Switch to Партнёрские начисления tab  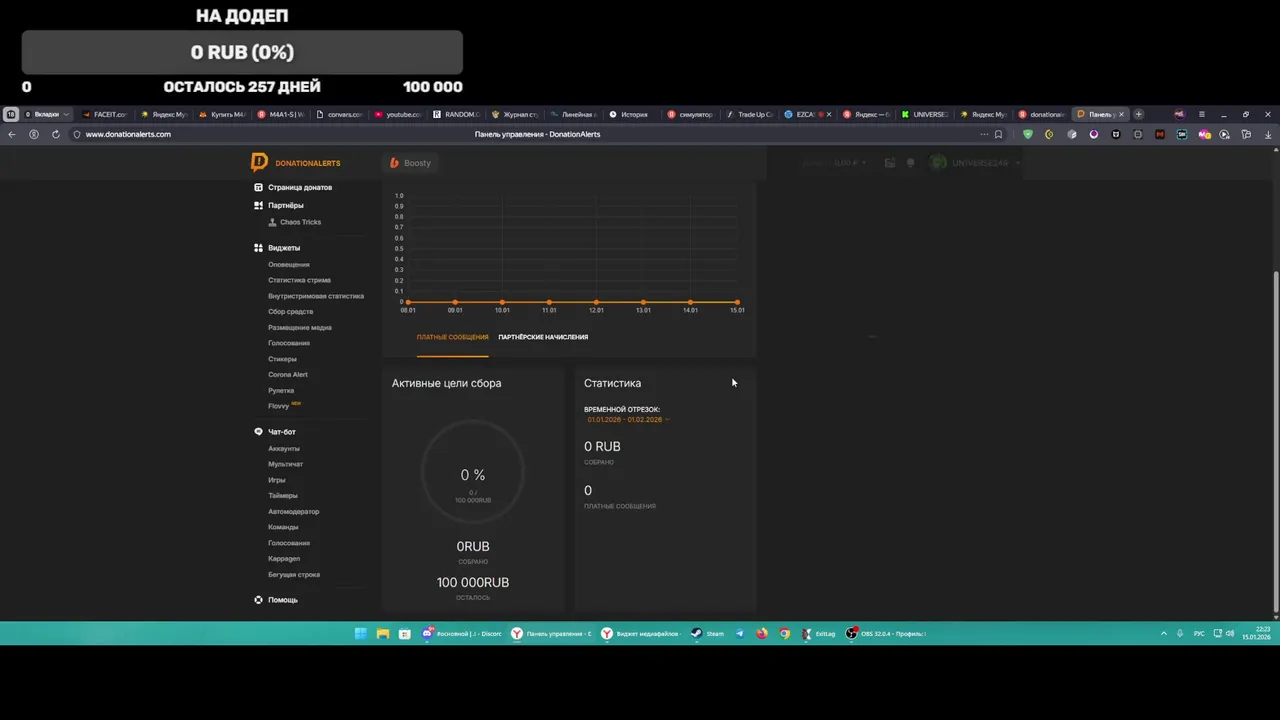pyautogui.click(x=543, y=337)
